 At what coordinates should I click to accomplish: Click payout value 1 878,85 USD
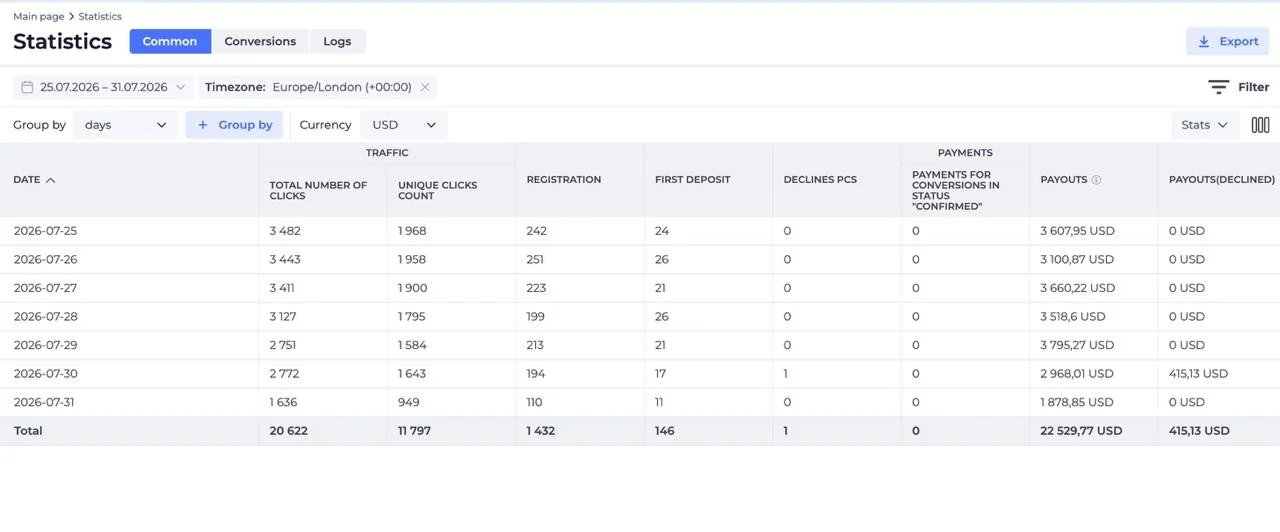tap(1077, 402)
